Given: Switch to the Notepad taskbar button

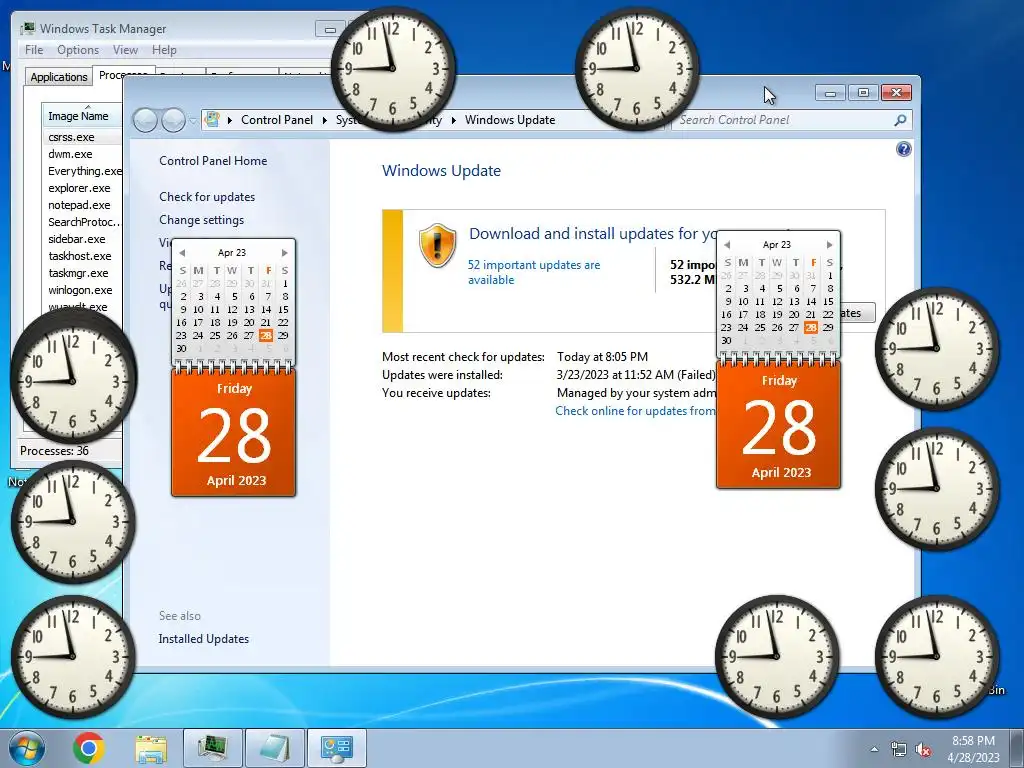Looking at the screenshot, I should point(275,748).
